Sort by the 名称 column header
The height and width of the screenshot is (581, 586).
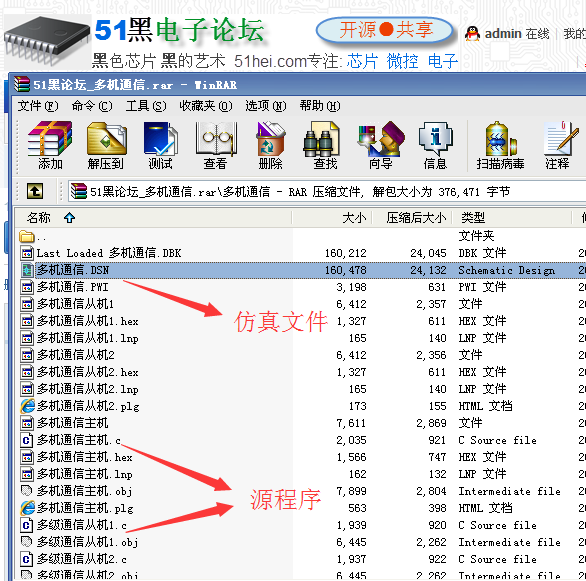click(153, 217)
